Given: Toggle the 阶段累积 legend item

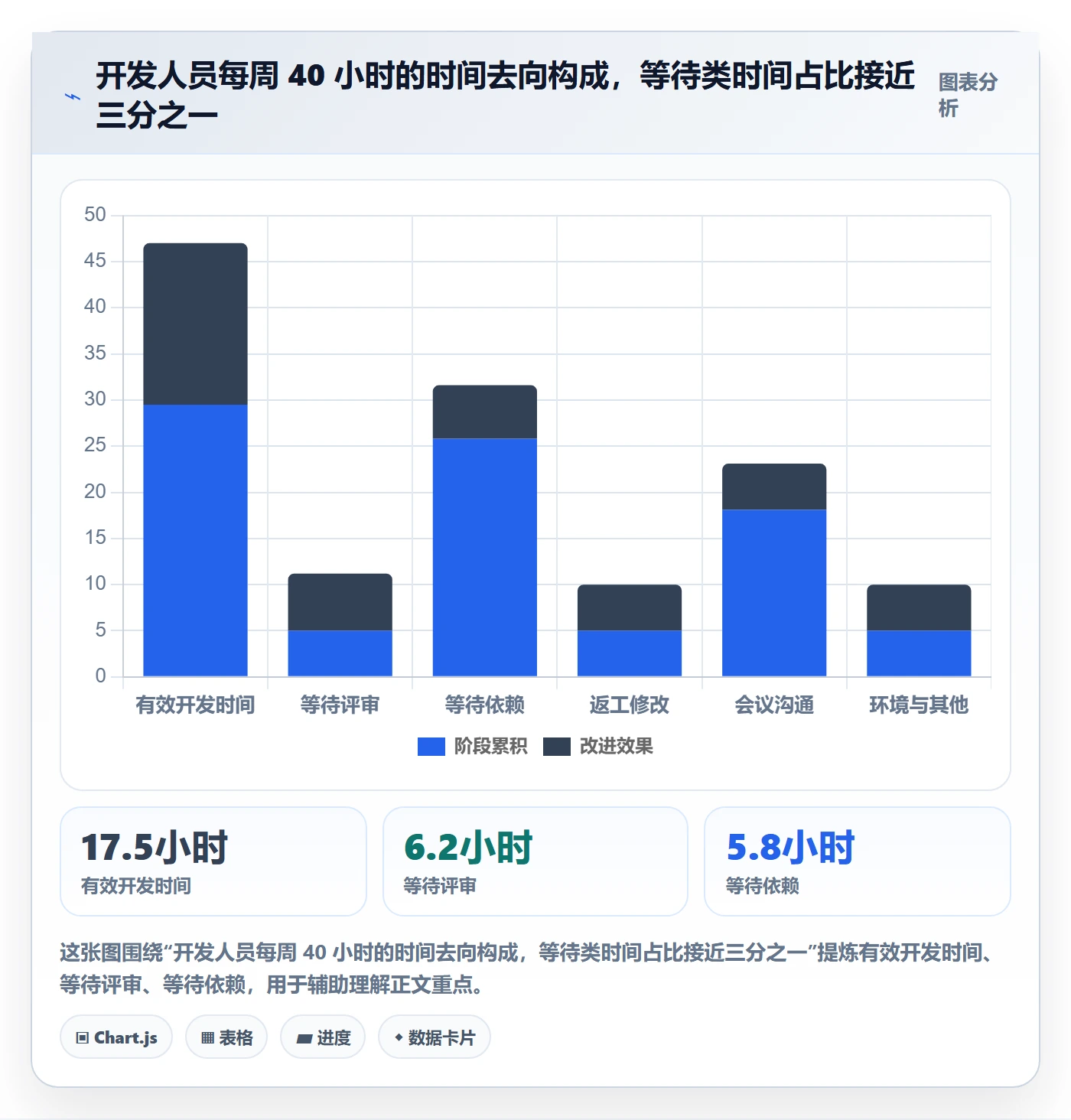Looking at the screenshot, I should coord(473,746).
